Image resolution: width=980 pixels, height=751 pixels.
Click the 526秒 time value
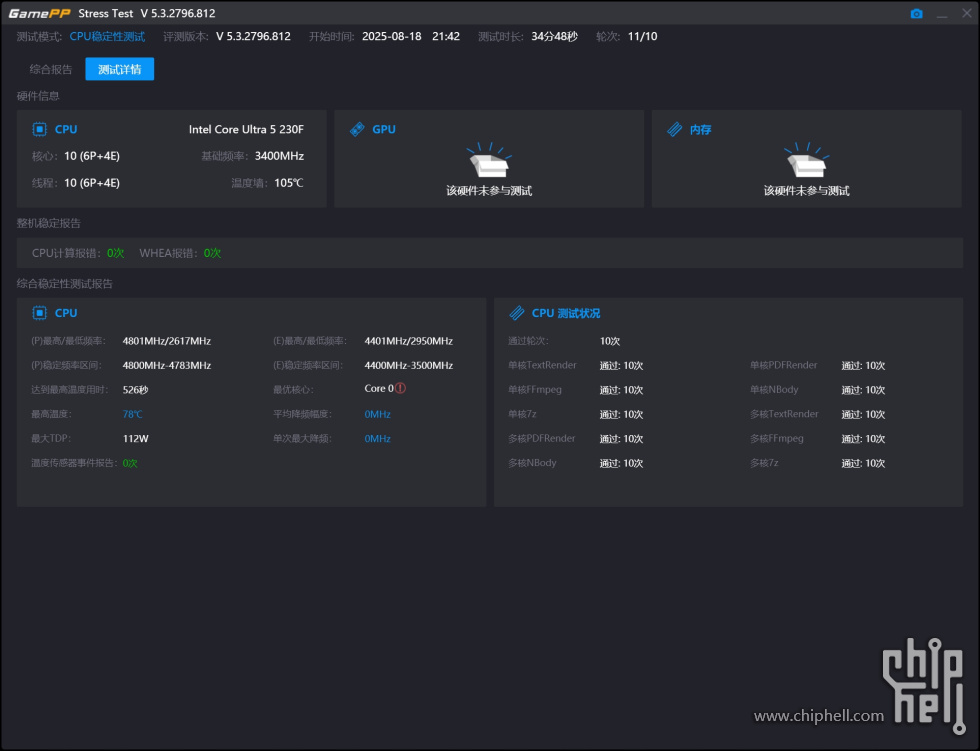pos(136,389)
